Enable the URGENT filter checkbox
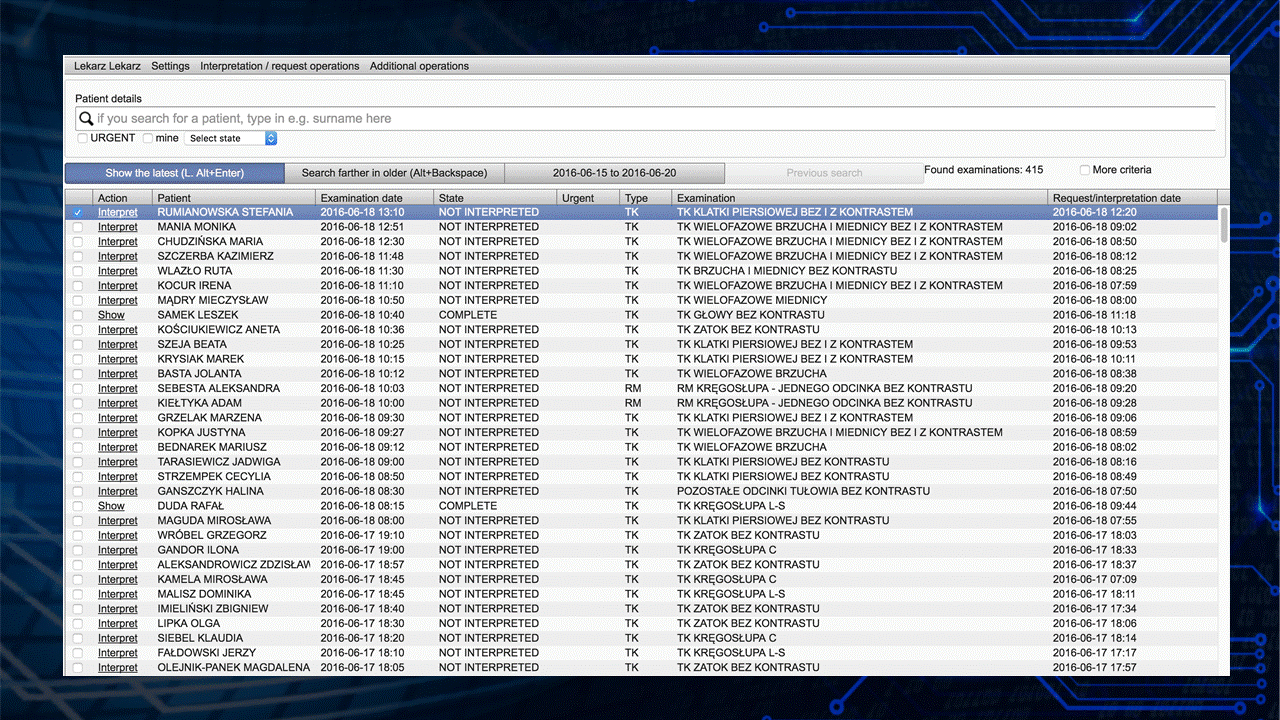The height and width of the screenshot is (720, 1280). (83, 138)
